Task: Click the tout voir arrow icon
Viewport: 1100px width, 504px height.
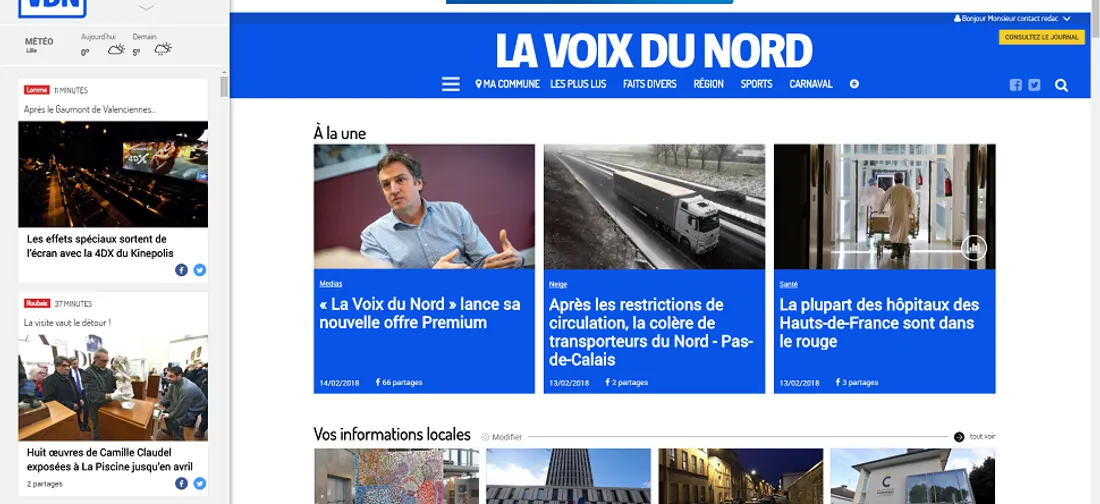Action: pos(959,437)
